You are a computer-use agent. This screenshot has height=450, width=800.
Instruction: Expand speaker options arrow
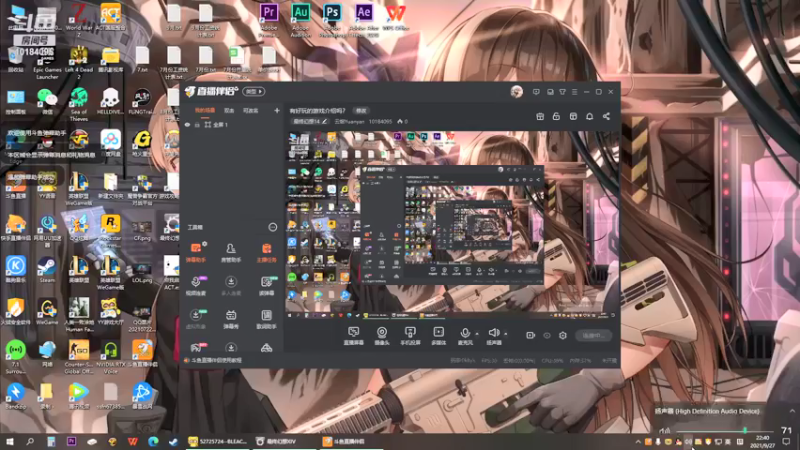[506, 334]
